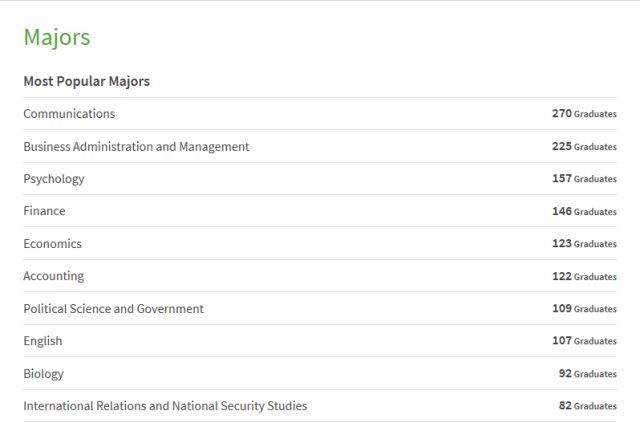The height and width of the screenshot is (423, 640).
Task: Select Political Science and Government
Action: point(113,309)
